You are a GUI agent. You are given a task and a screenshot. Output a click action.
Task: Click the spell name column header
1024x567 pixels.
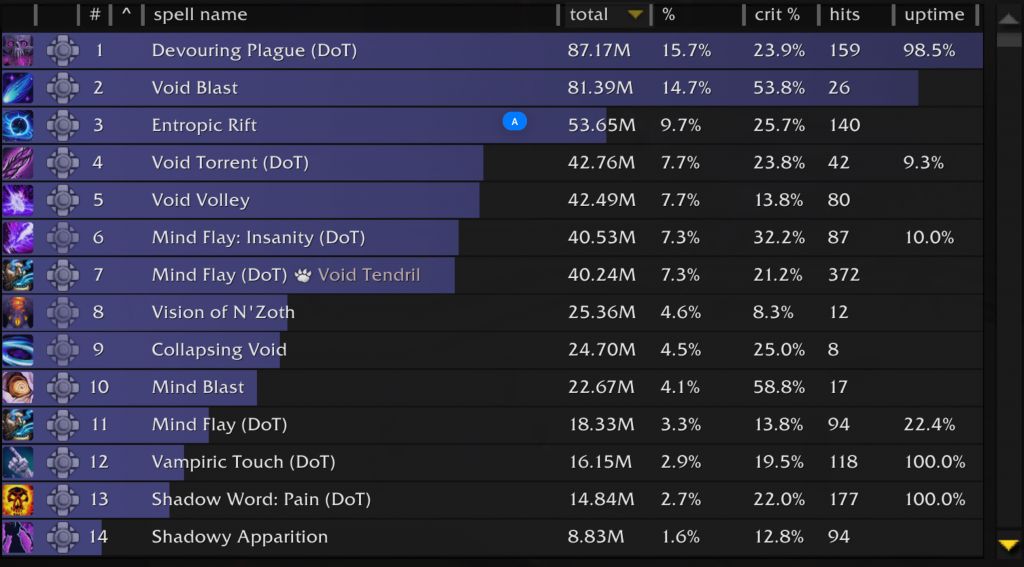point(200,15)
